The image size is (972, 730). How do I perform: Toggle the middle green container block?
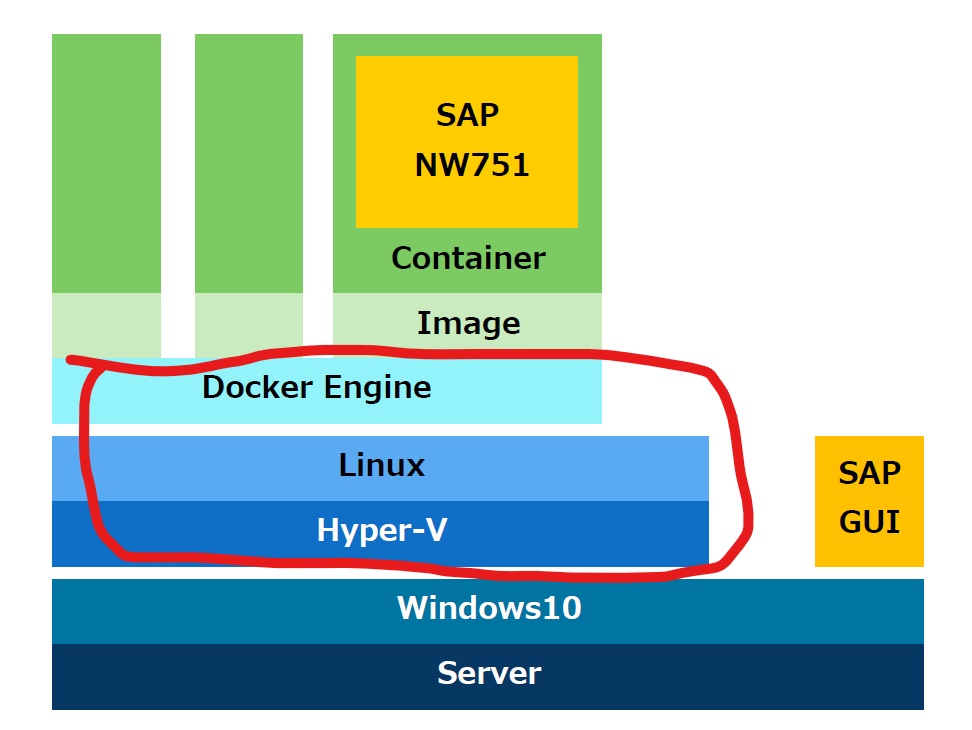249,160
